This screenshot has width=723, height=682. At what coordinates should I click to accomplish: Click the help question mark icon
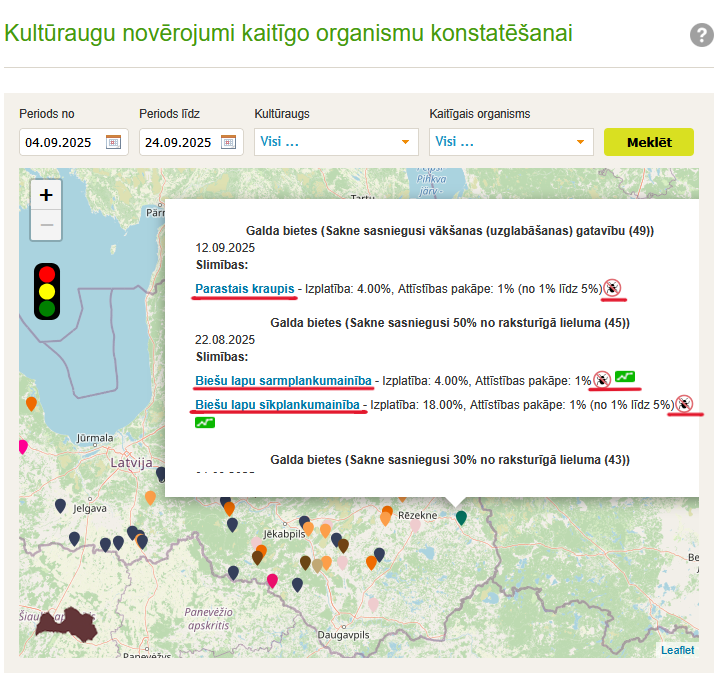(702, 35)
